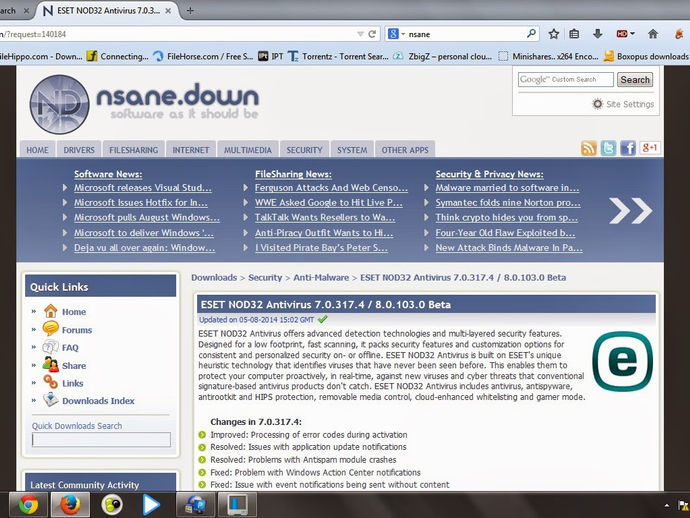Open 'TalkTalk Wants Resellers to Wa...' link

325,217
